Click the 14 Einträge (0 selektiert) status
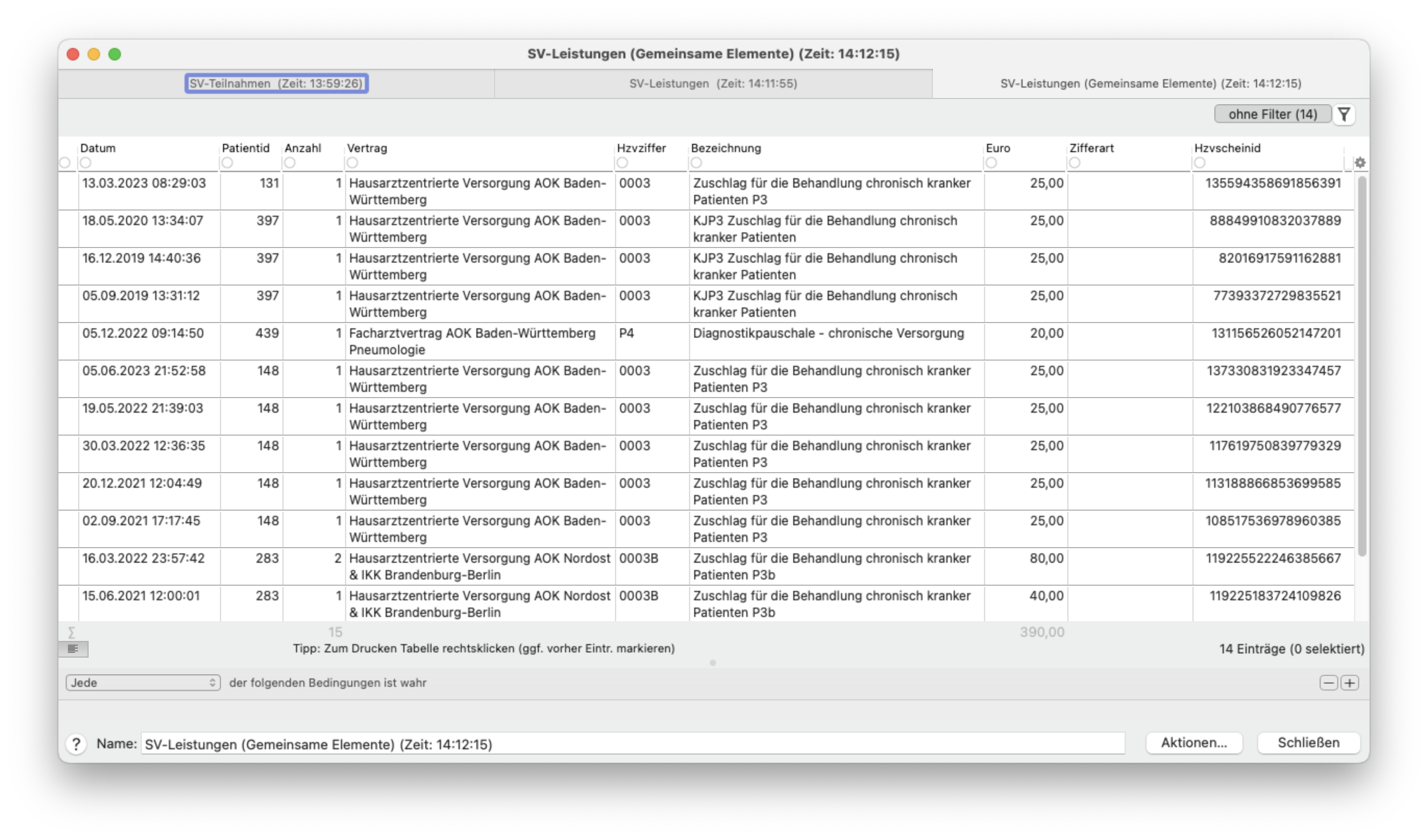 pyautogui.click(x=1291, y=649)
